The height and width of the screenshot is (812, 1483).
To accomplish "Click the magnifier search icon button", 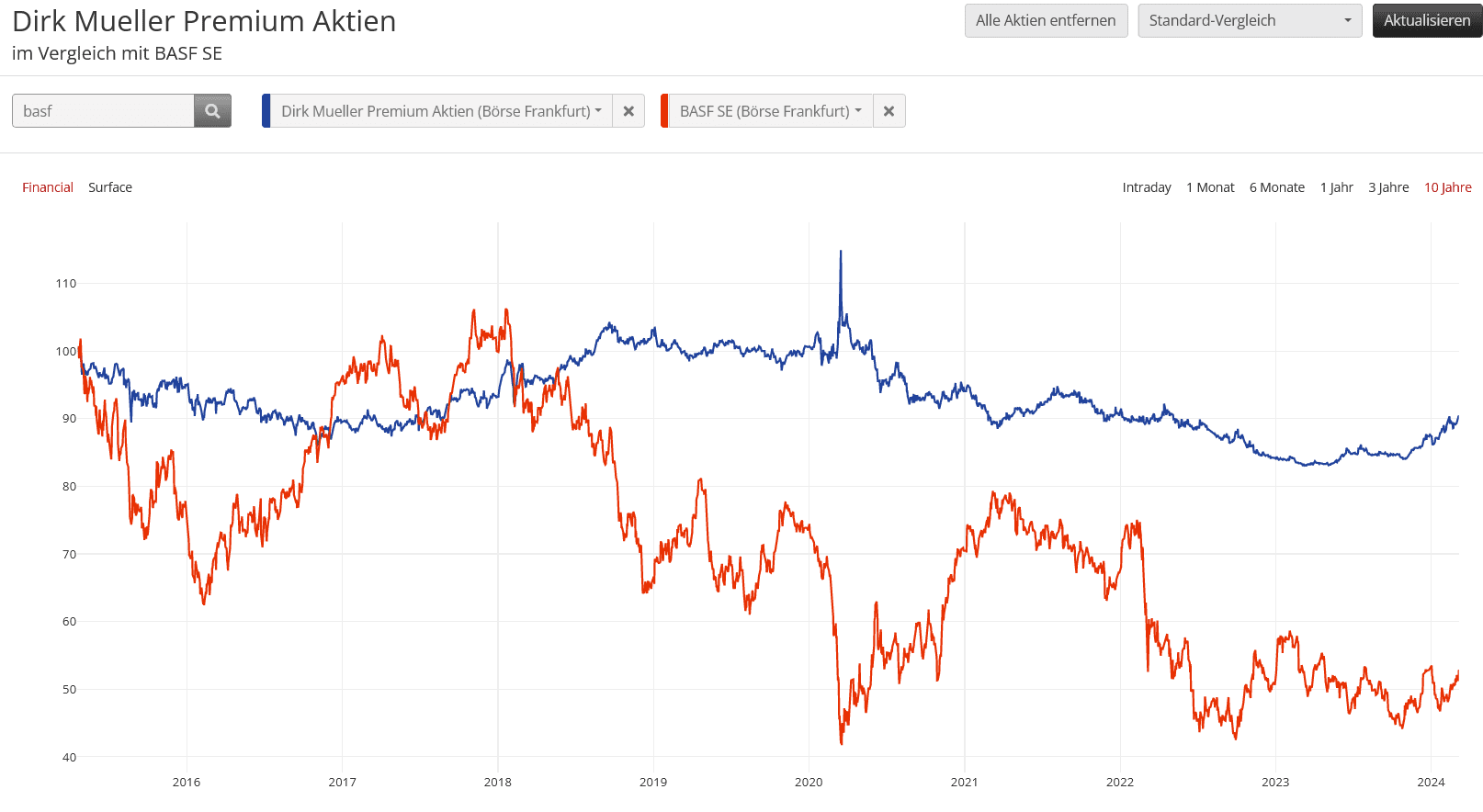I will click(212, 111).
